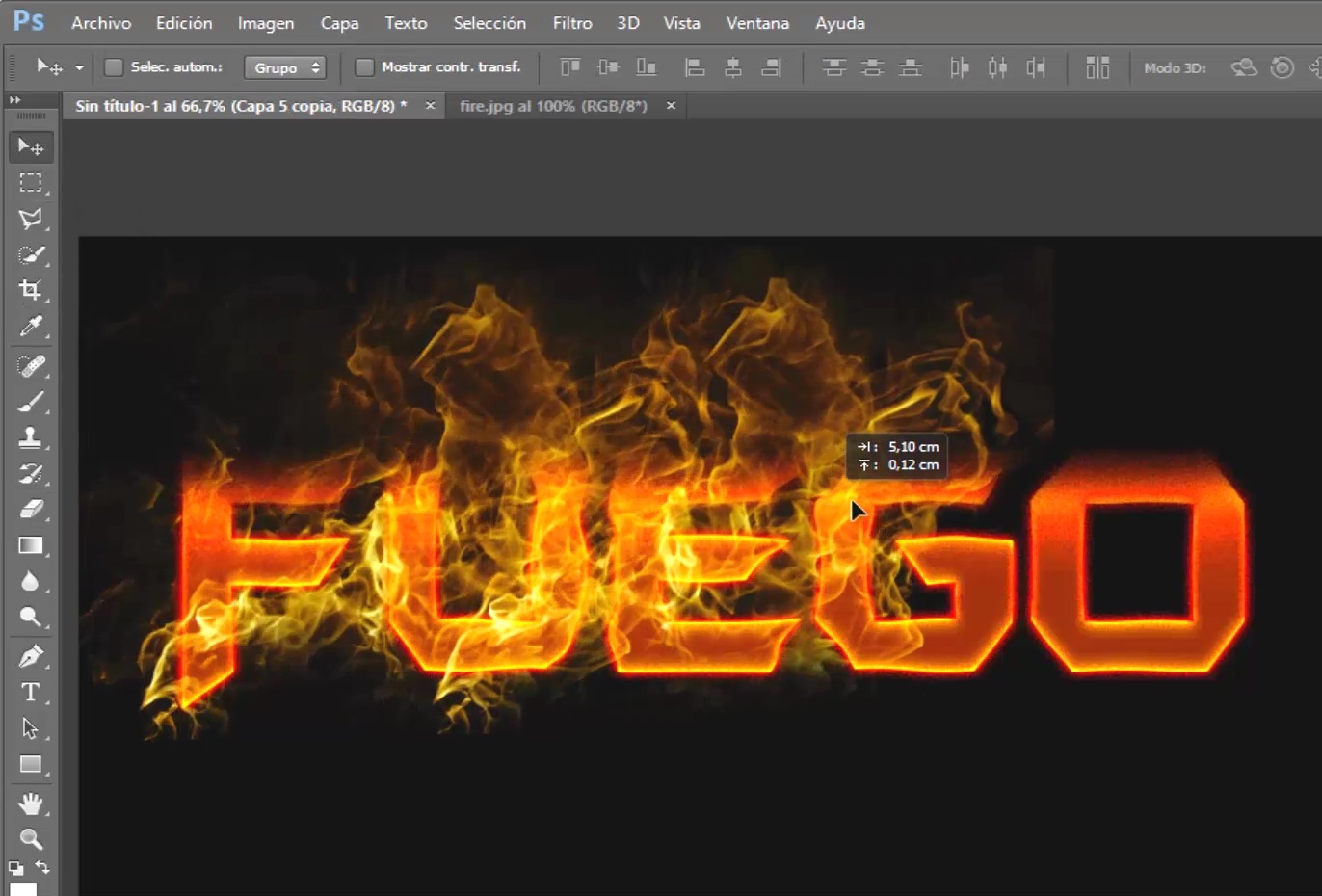
Task: Select the Crop tool
Action: pos(31,290)
